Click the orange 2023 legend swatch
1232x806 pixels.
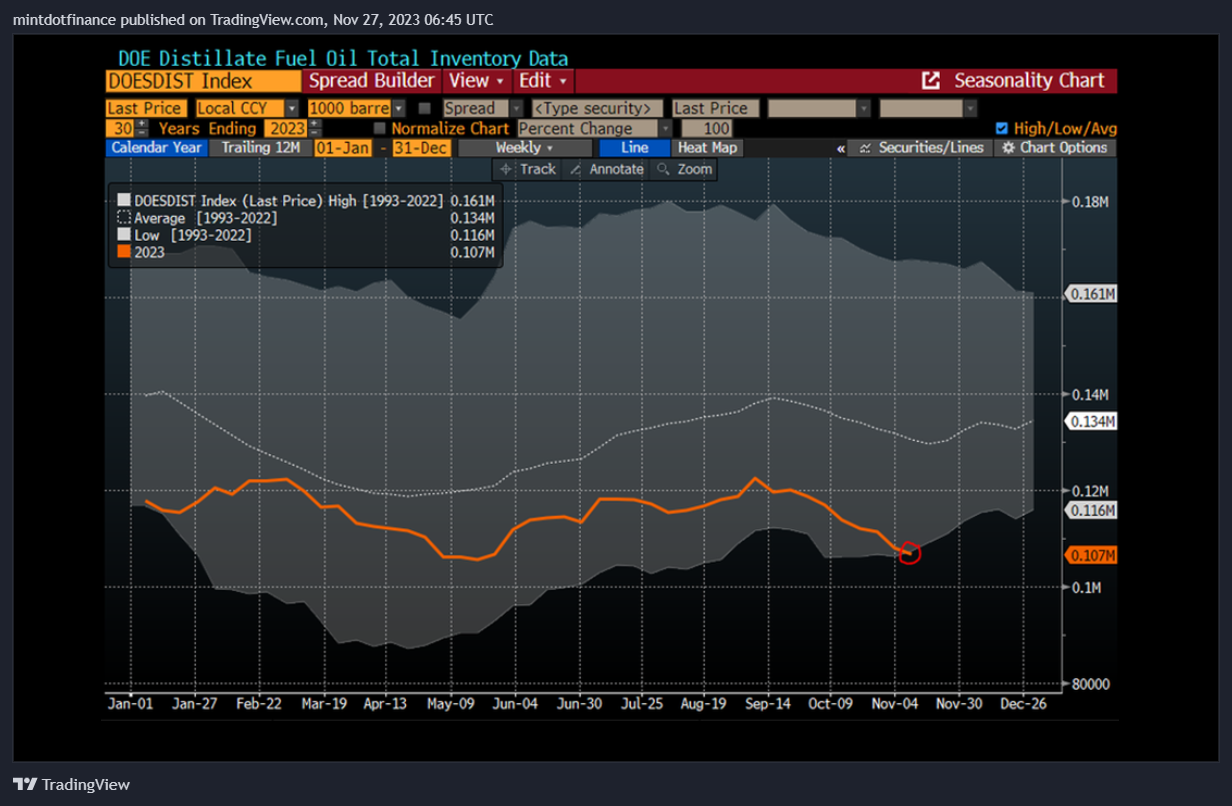pos(124,253)
